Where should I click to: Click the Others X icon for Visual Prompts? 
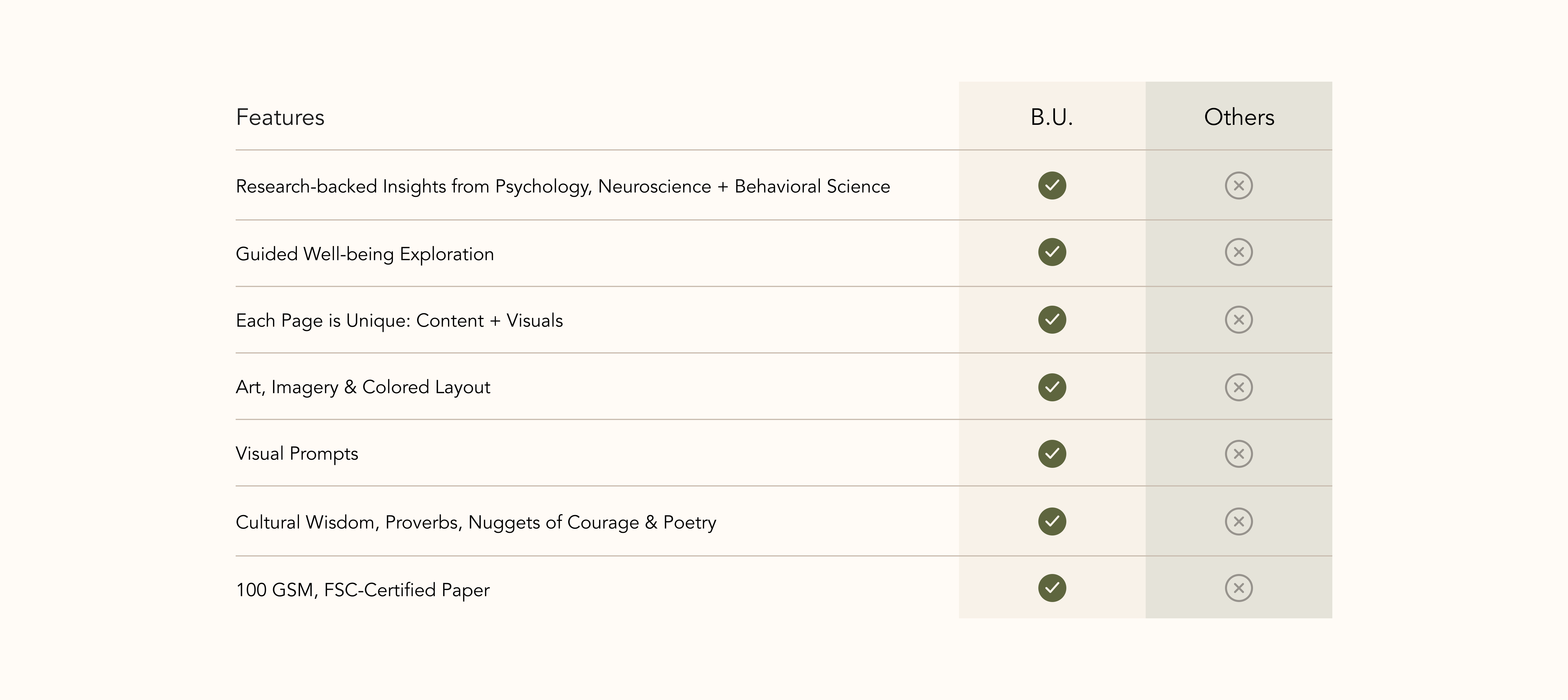pyautogui.click(x=1239, y=454)
